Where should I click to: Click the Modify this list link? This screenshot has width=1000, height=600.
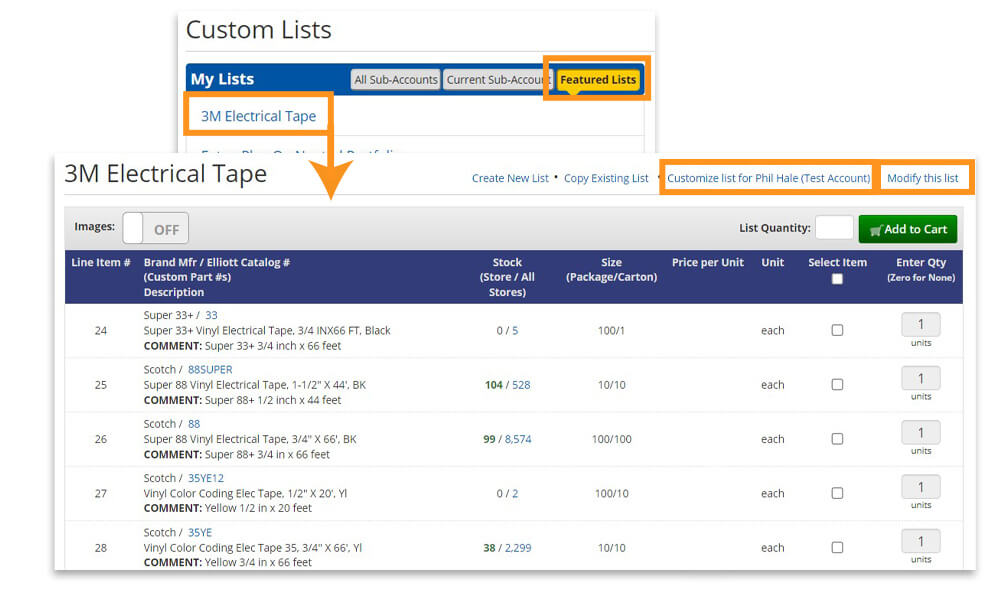[x=922, y=178]
